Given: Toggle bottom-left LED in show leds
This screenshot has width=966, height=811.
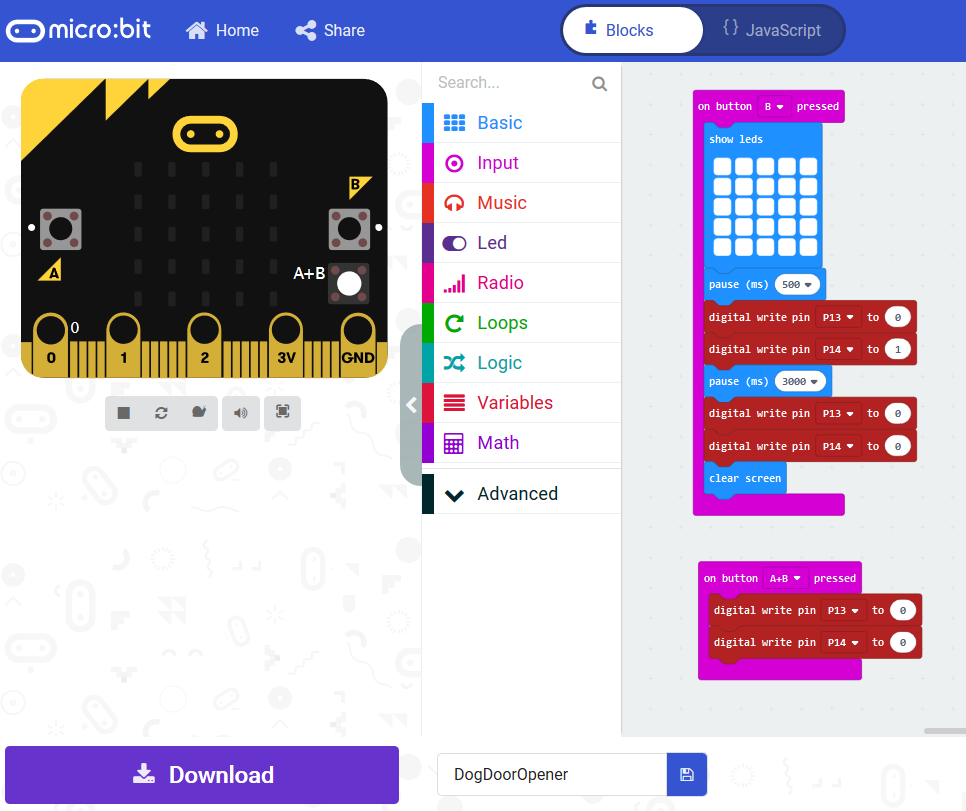Looking at the screenshot, I should click(x=722, y=247).
